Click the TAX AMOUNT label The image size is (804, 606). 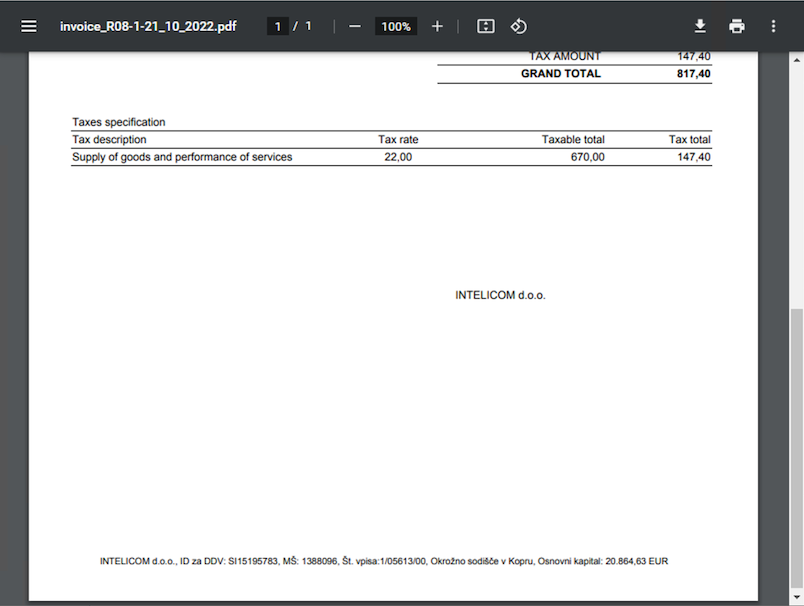[x=565, y=56]
